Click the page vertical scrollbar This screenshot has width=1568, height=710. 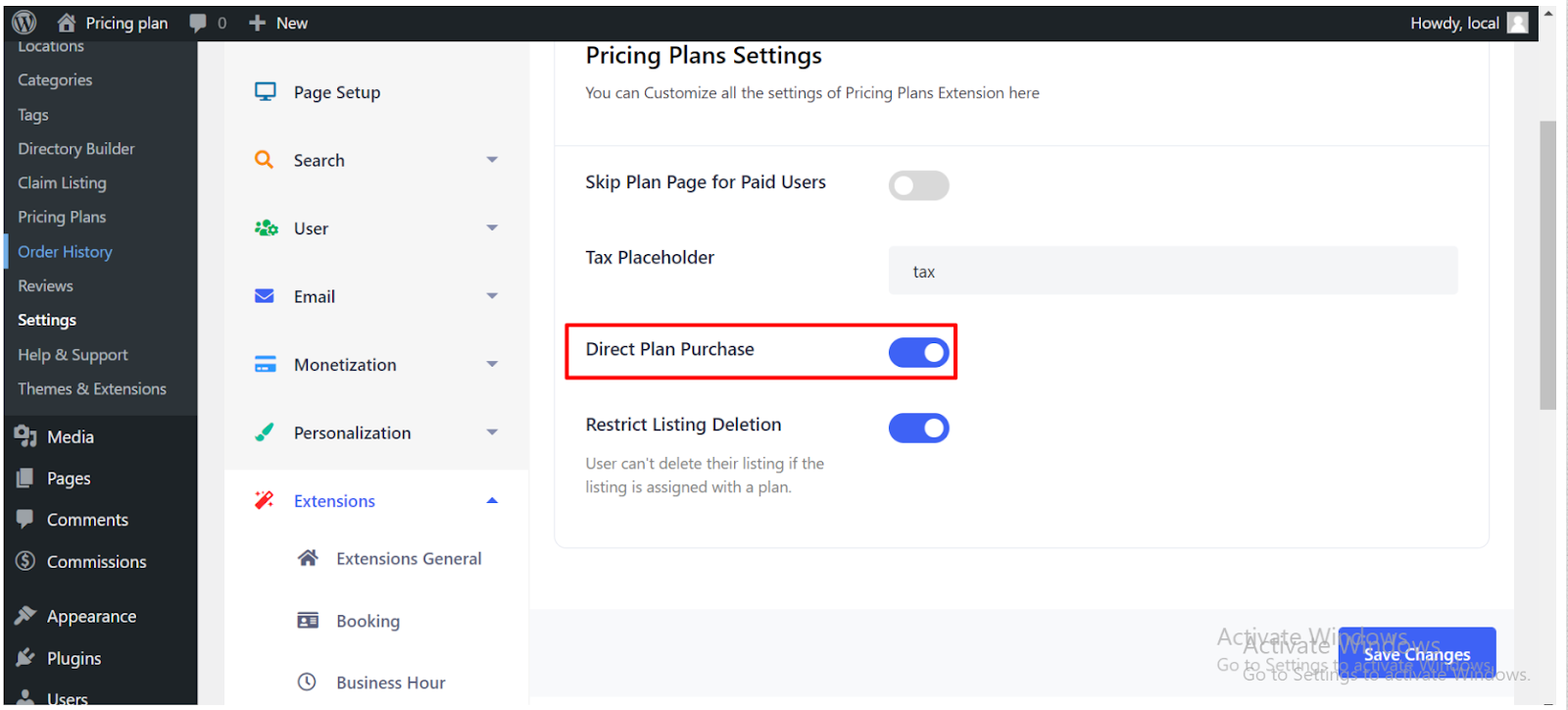tap(1547, 265)
